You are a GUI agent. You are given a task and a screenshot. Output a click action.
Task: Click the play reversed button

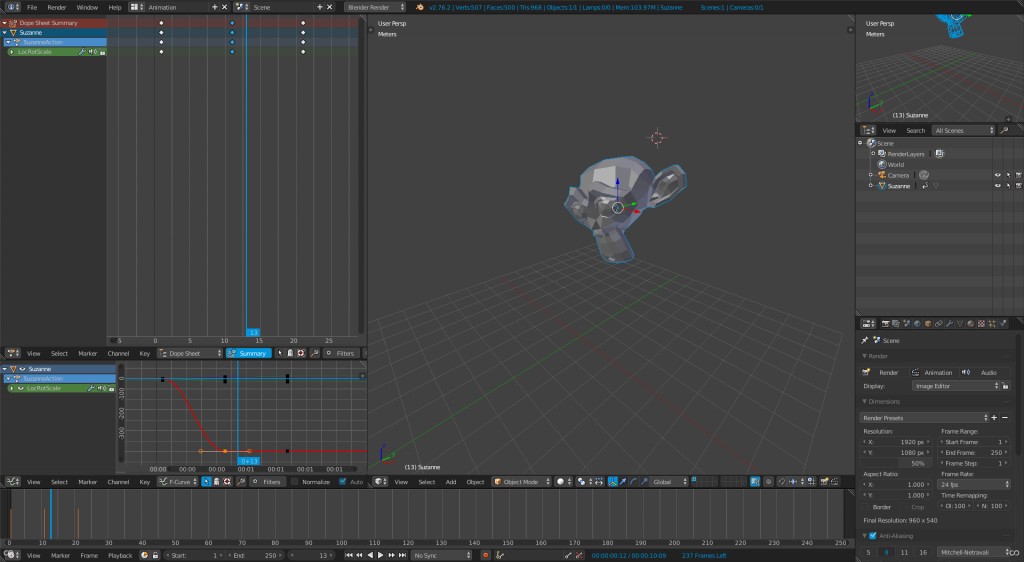coord(370,555)
